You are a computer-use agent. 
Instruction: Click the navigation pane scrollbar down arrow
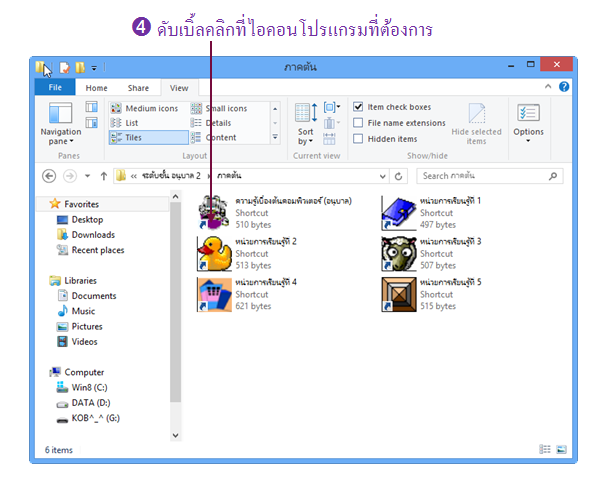point(175,435)
